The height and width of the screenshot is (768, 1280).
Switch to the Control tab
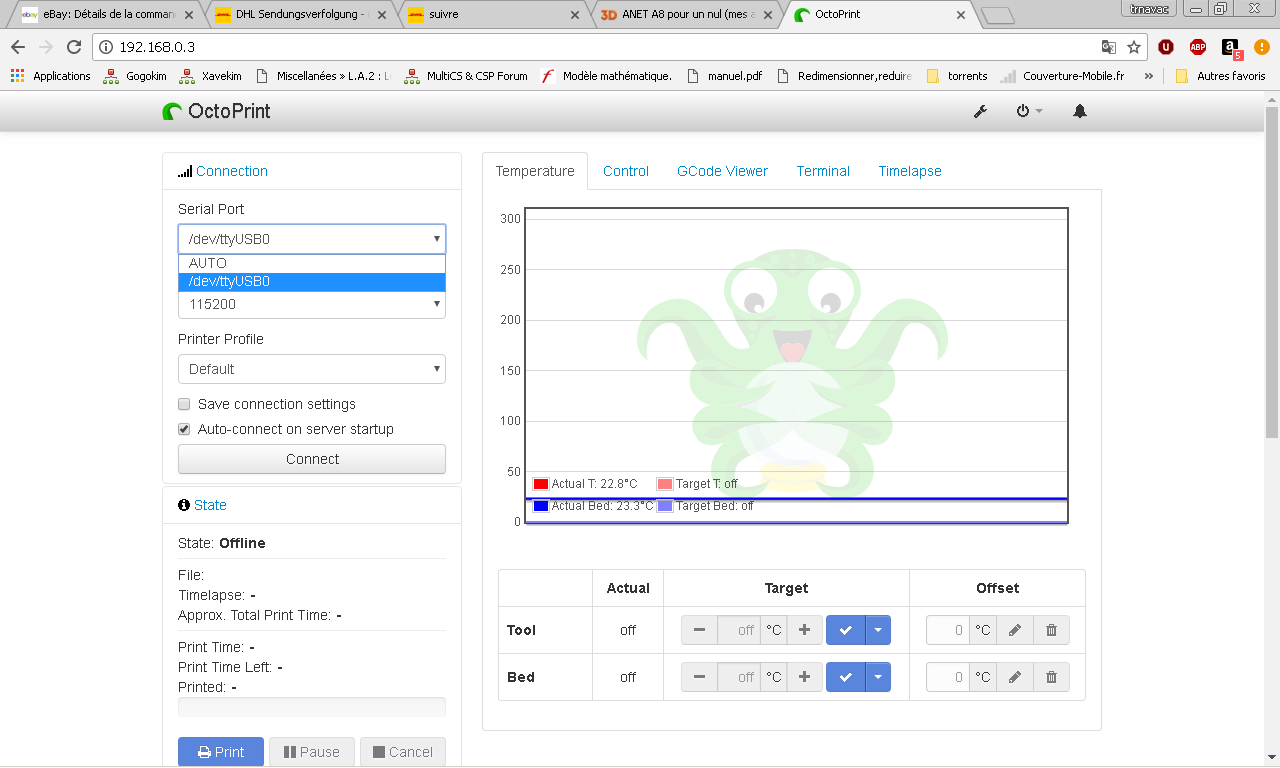coord(626,171)
